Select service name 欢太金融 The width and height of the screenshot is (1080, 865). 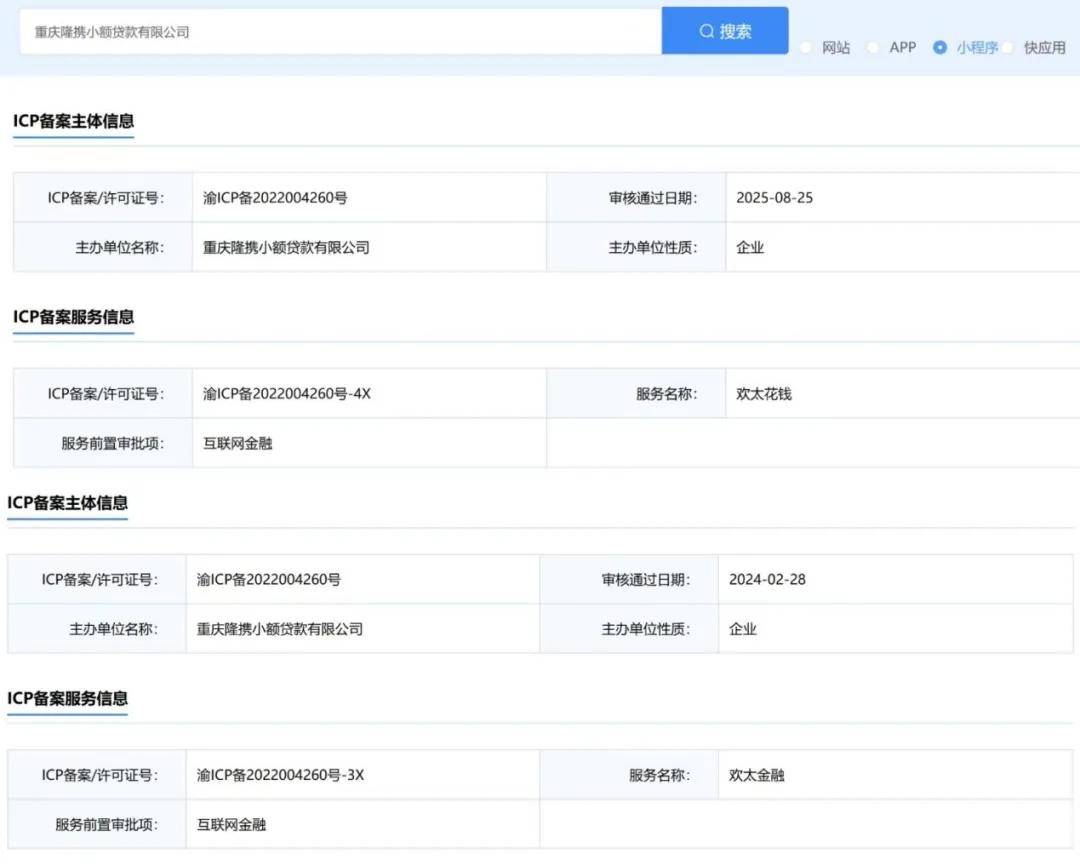[x=756, y=774]
